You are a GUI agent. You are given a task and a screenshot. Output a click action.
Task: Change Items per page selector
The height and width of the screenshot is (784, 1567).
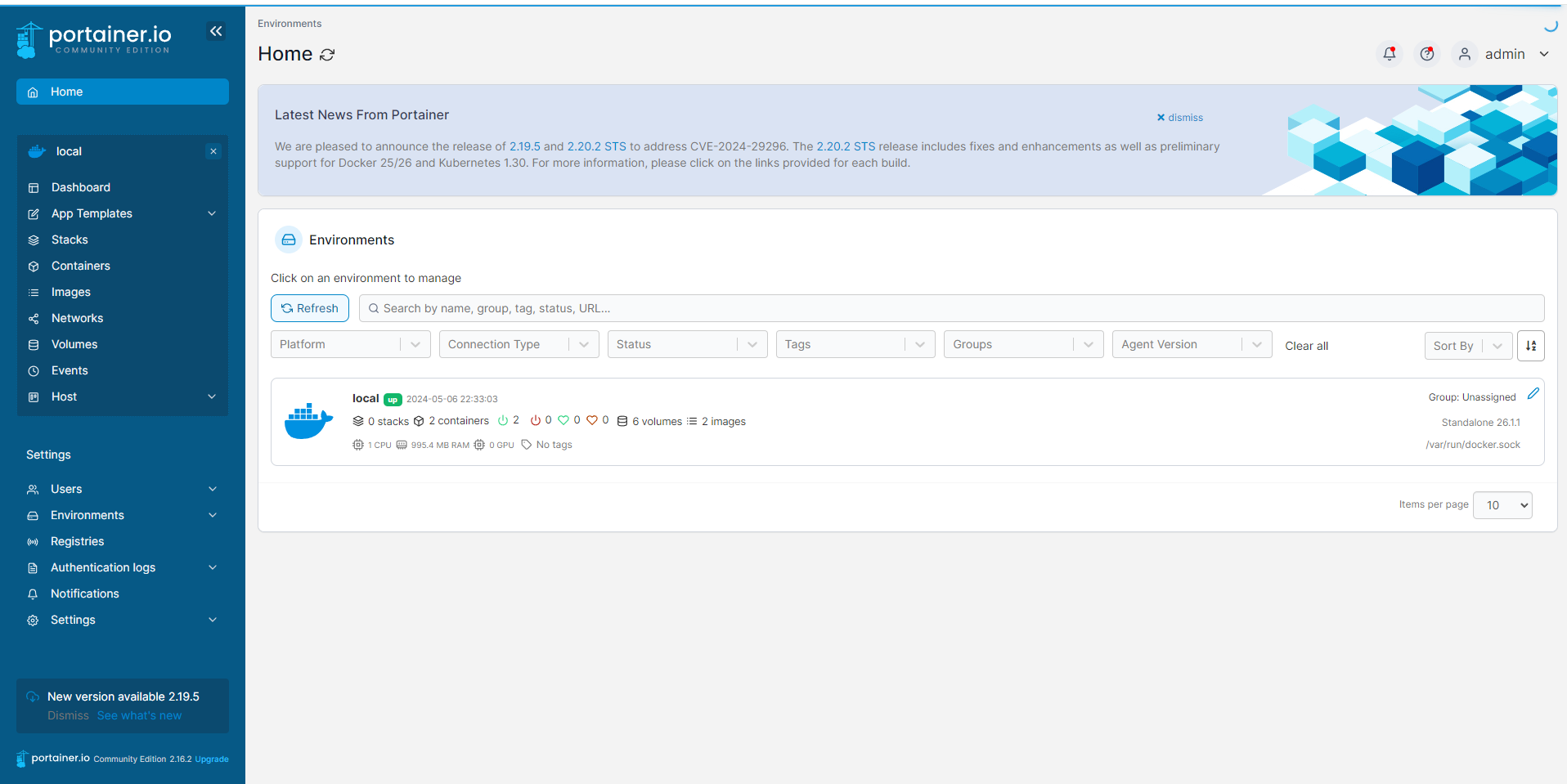(1503, 505)
